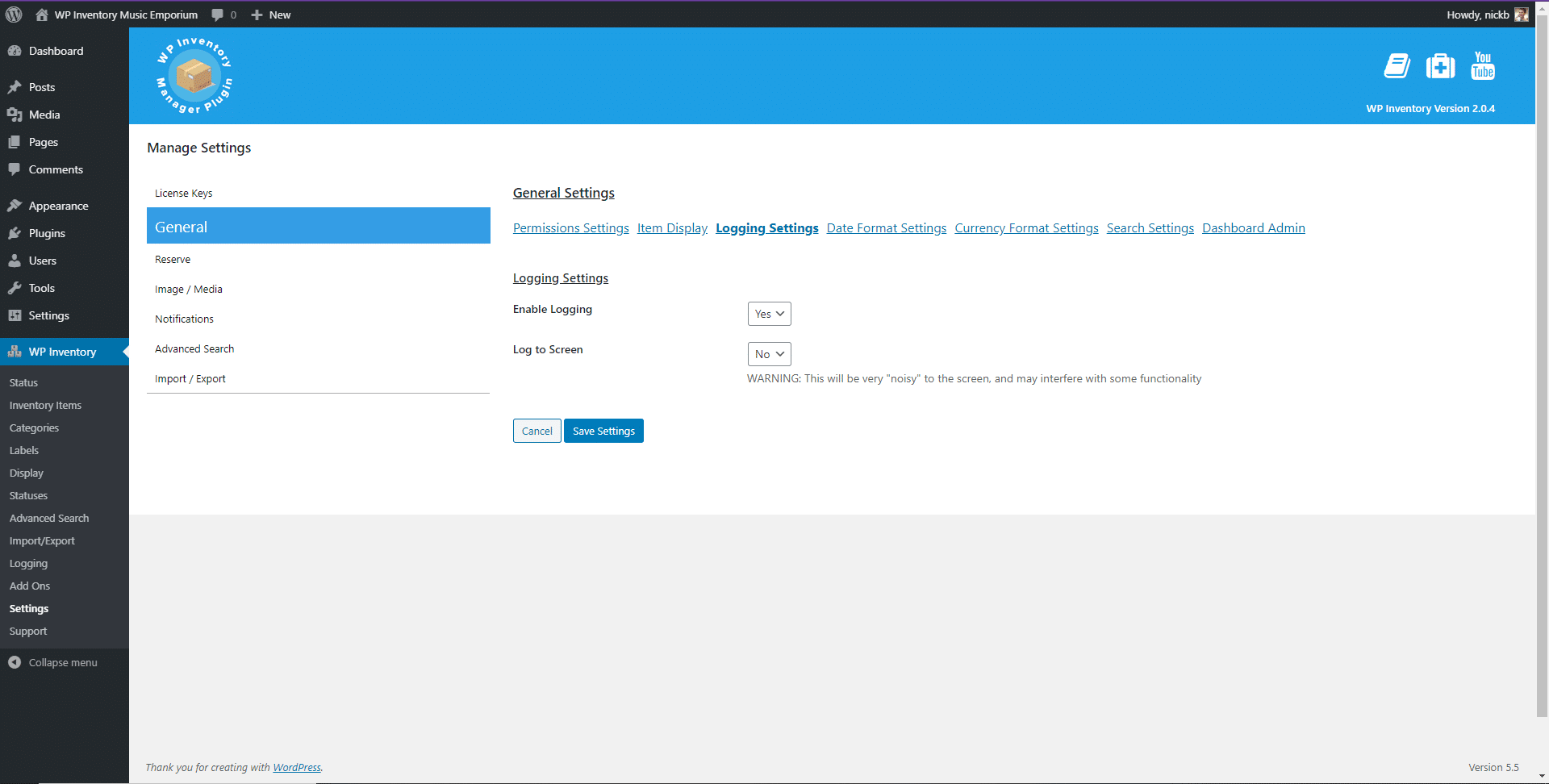Open the Log to Screen dropdown

click(x=769, y=354)
